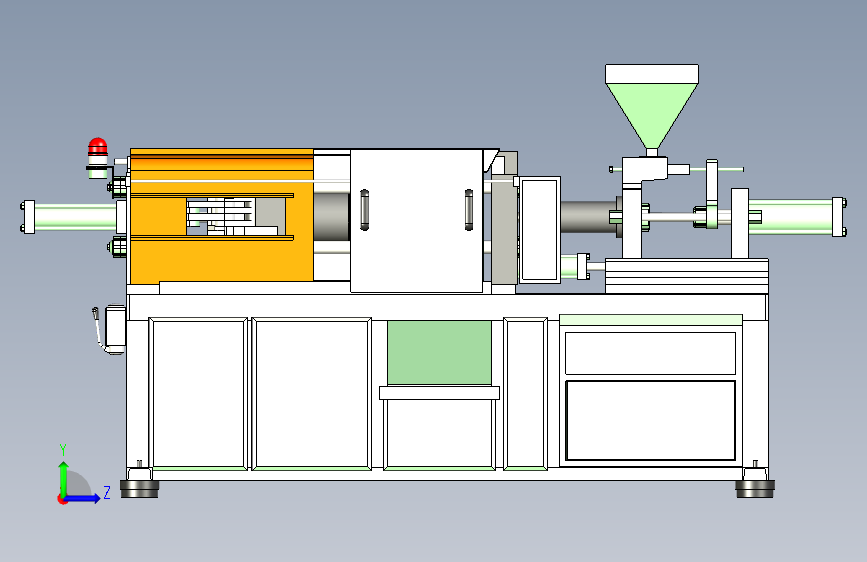Click the Y axis label
Image resolution: width=867 pixels, height=562 pixels.
(x=63, y=450)
